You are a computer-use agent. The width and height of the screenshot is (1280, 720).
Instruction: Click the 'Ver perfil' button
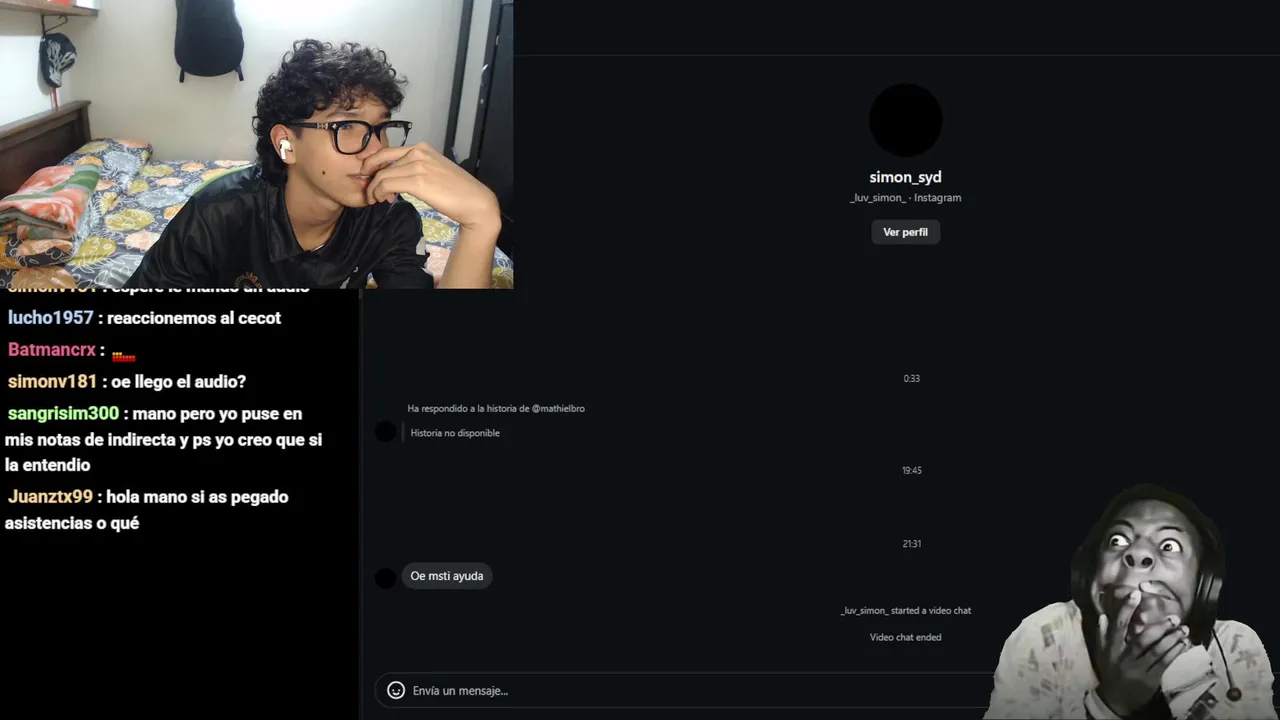[x=906, y=232]
